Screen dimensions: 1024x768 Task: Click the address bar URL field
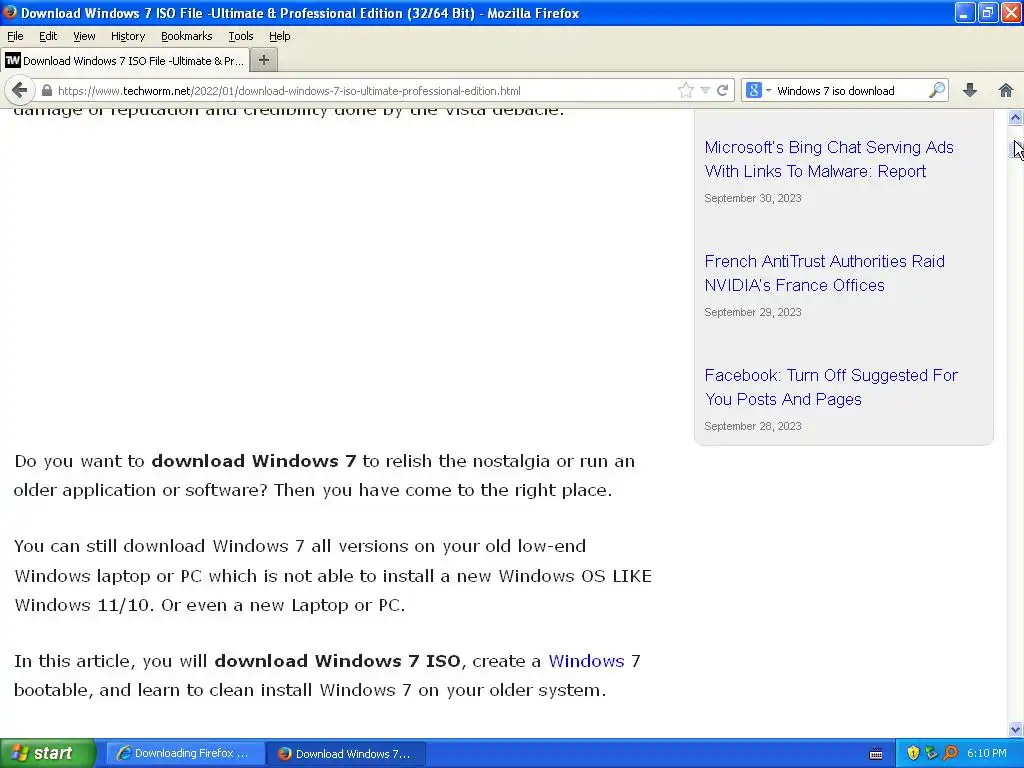coord(364,91)
